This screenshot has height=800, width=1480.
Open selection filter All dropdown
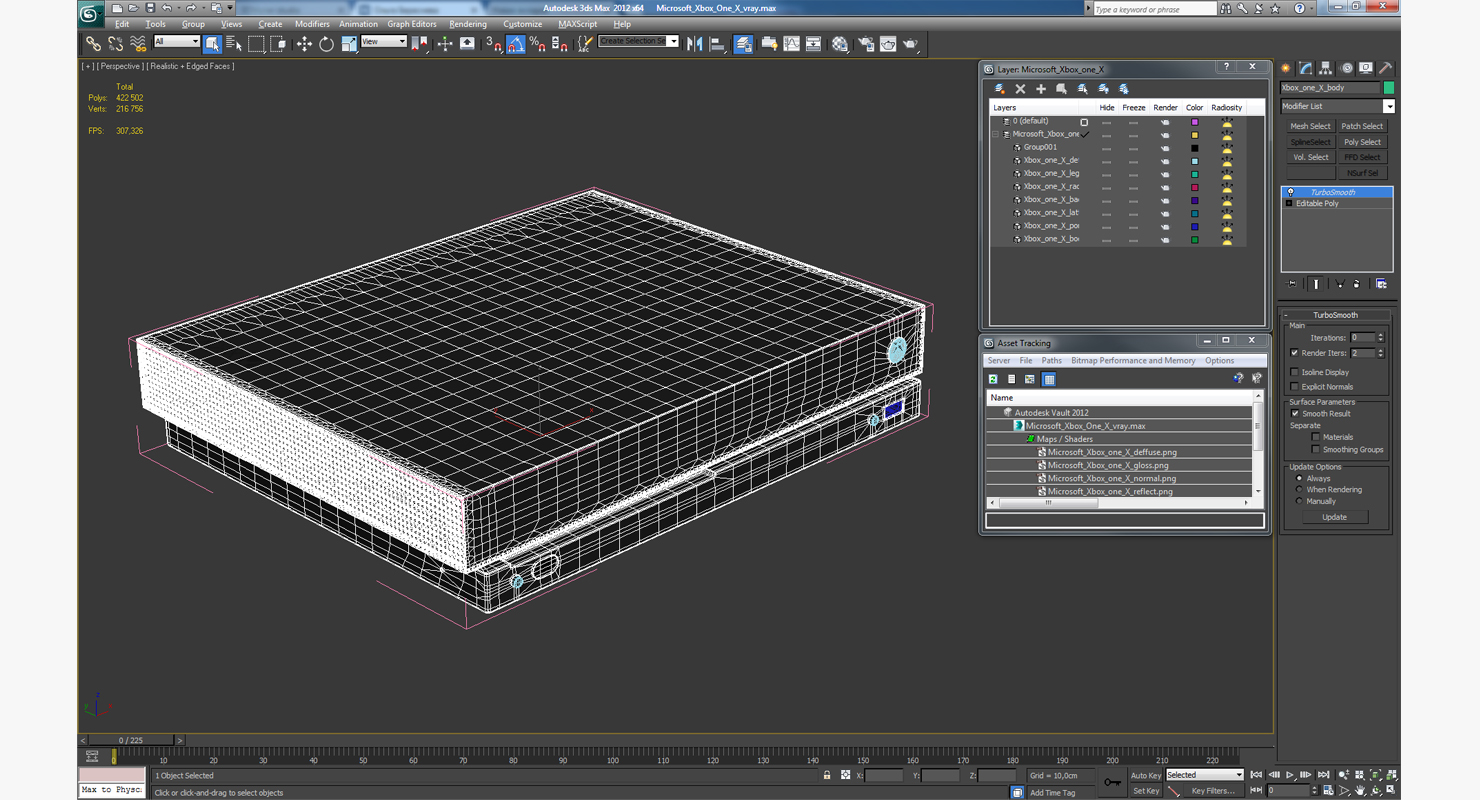pyautogui.click(x=177, y=42)
